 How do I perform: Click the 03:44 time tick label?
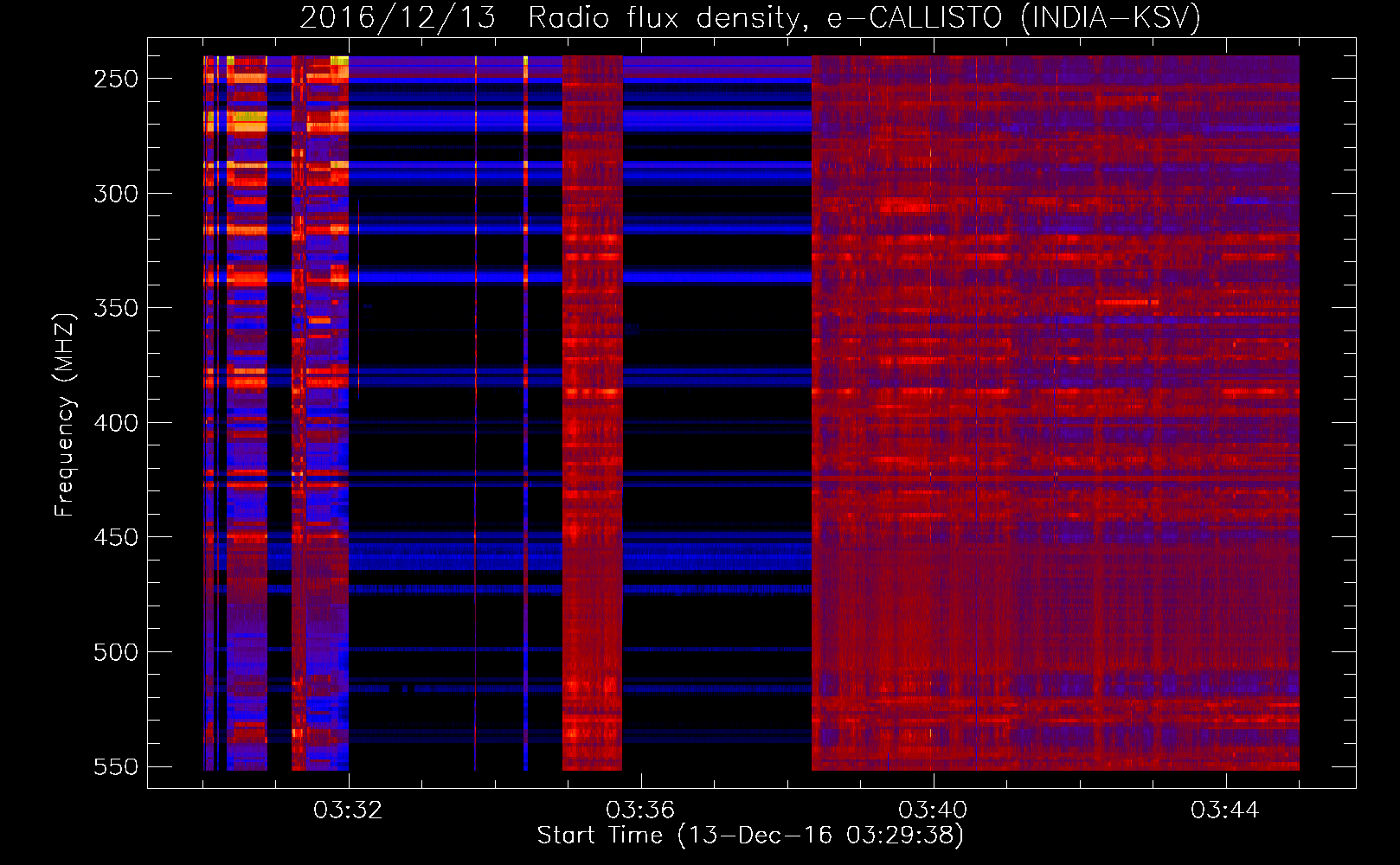click(1225, 810)
